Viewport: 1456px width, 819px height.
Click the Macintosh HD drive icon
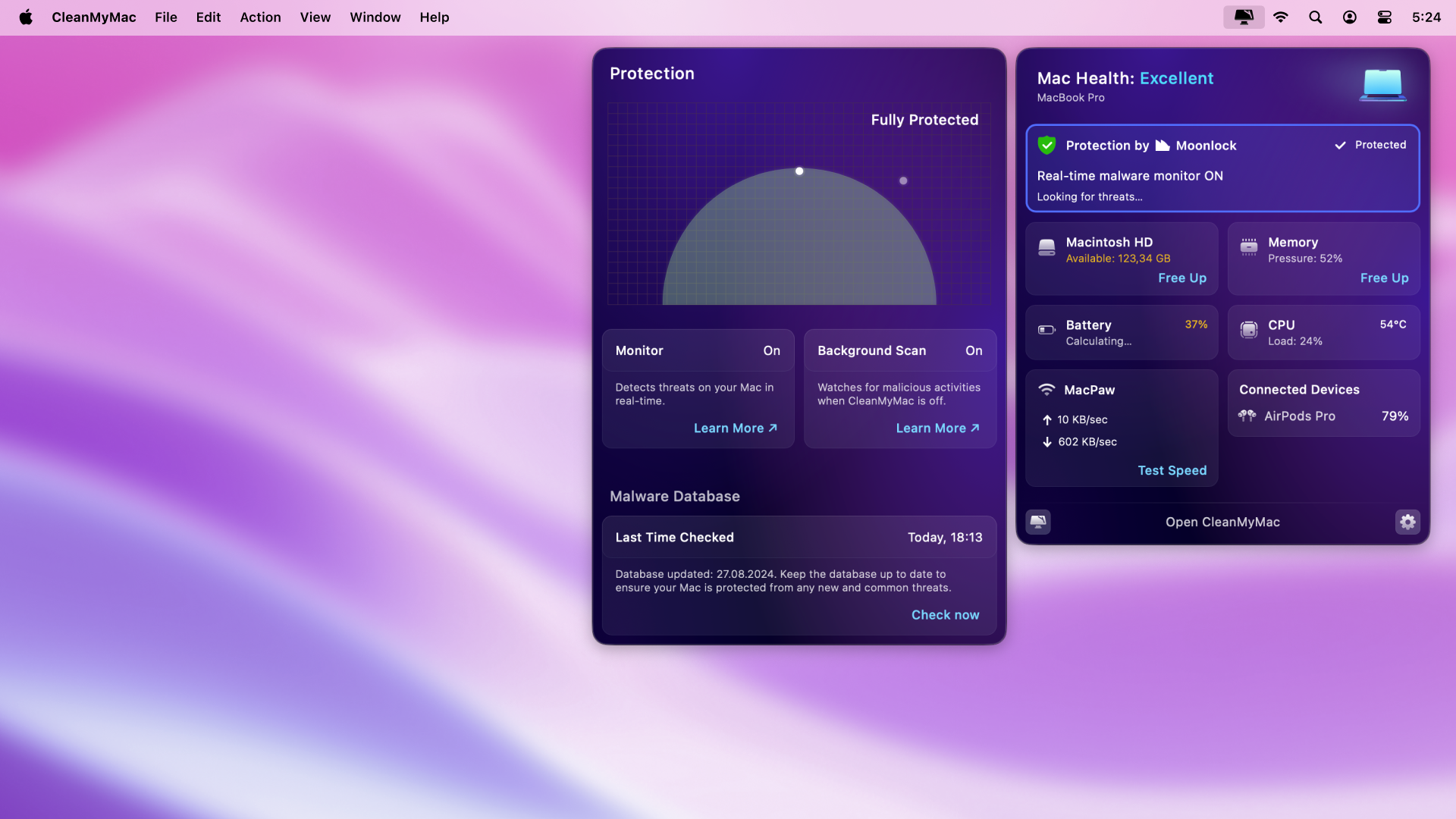tap(1046, 247)
